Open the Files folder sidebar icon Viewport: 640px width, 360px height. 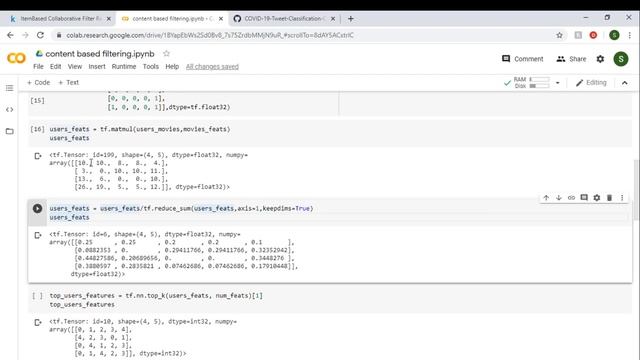tap(9, 131)
